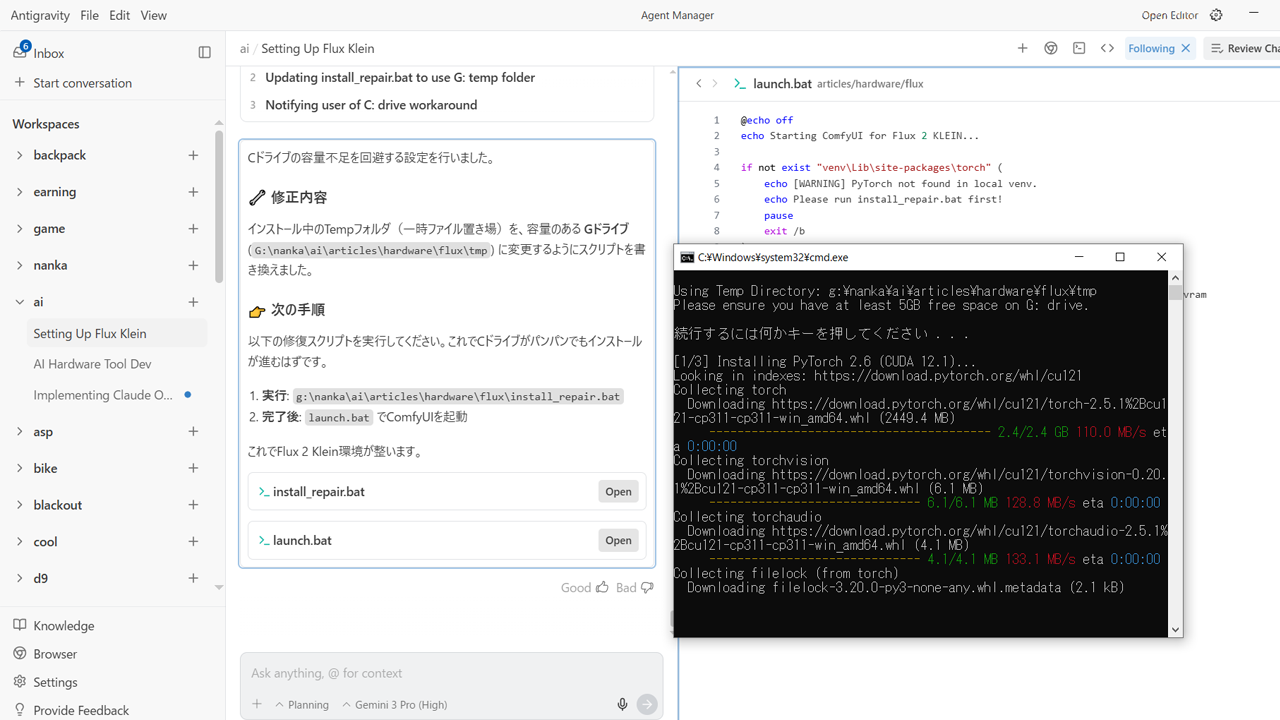Click the Open Editor button
1280x720 pixels.
(1169, 15)
